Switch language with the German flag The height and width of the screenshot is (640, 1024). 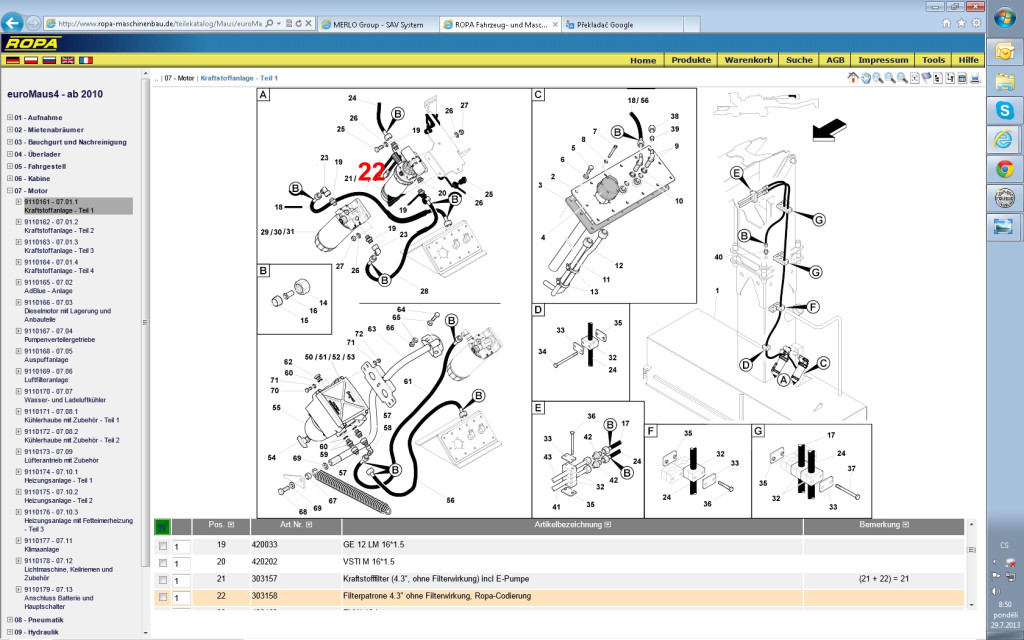[x=12, y=60]
